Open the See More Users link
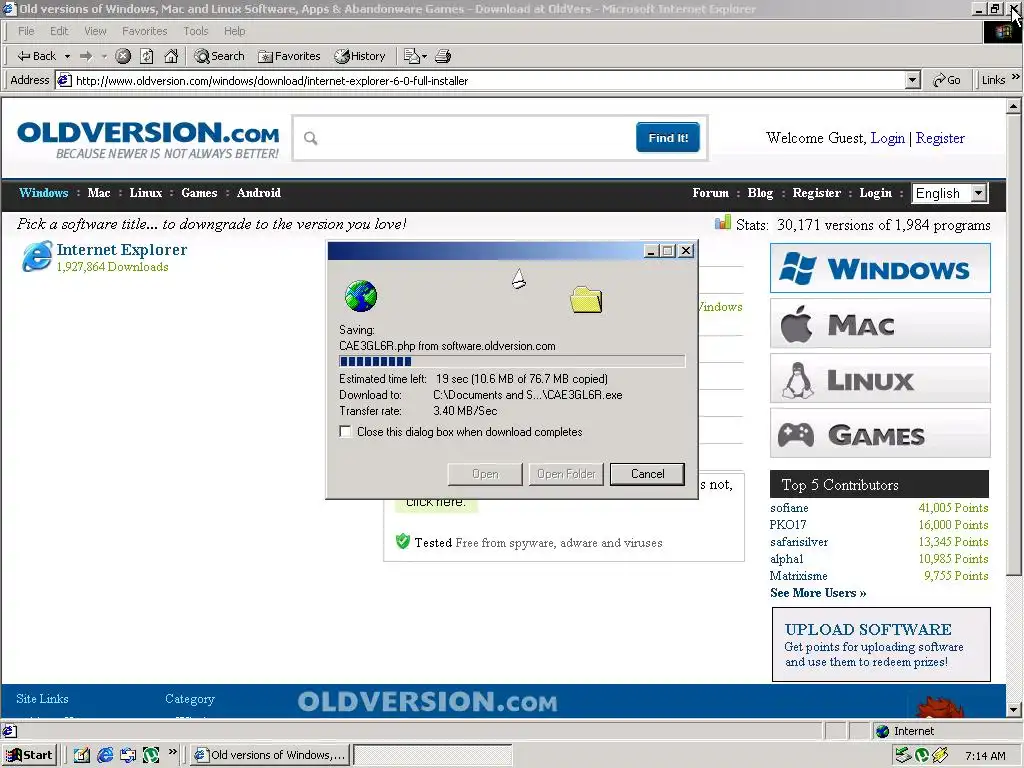 [x=818, y=593]
